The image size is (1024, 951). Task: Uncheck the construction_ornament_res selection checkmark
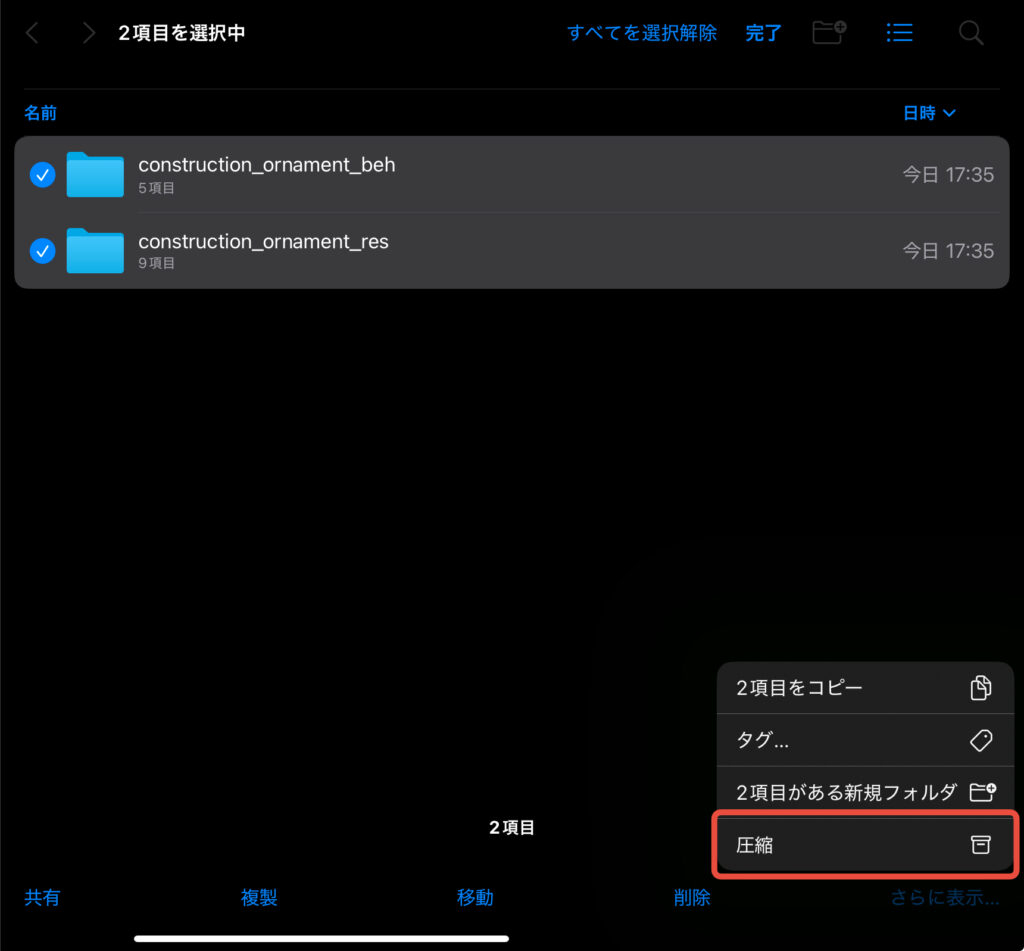[x=42, y=251]
